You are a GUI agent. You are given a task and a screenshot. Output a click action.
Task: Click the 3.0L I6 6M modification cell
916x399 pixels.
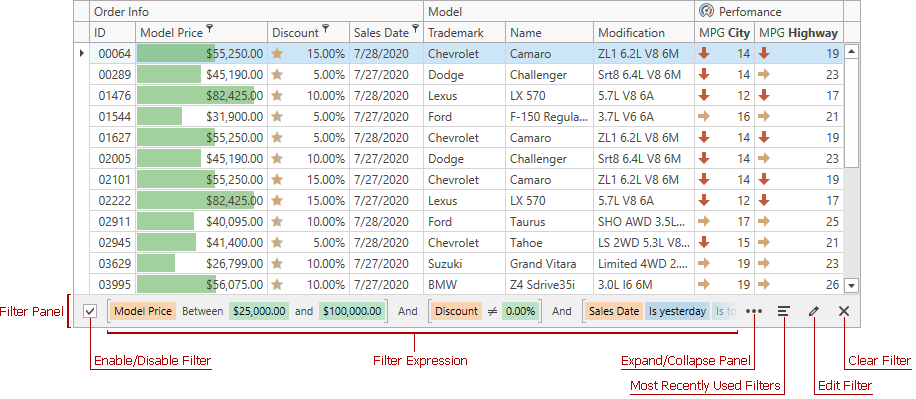(x=644, y=285)
